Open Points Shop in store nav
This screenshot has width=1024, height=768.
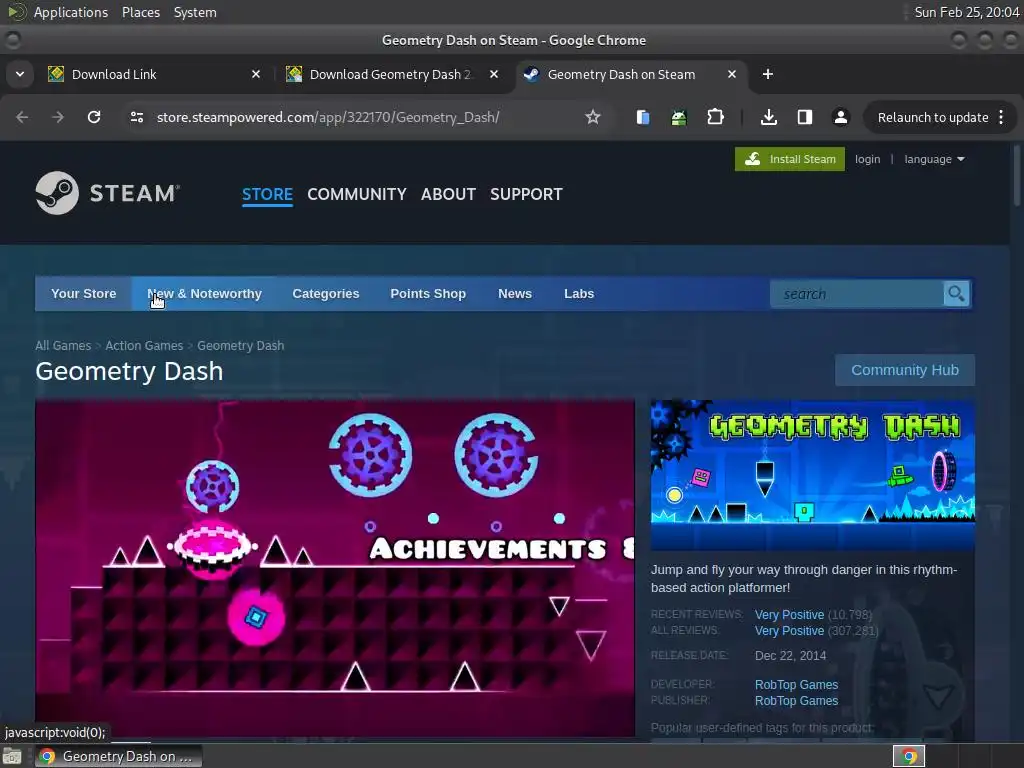click(428, 294)
